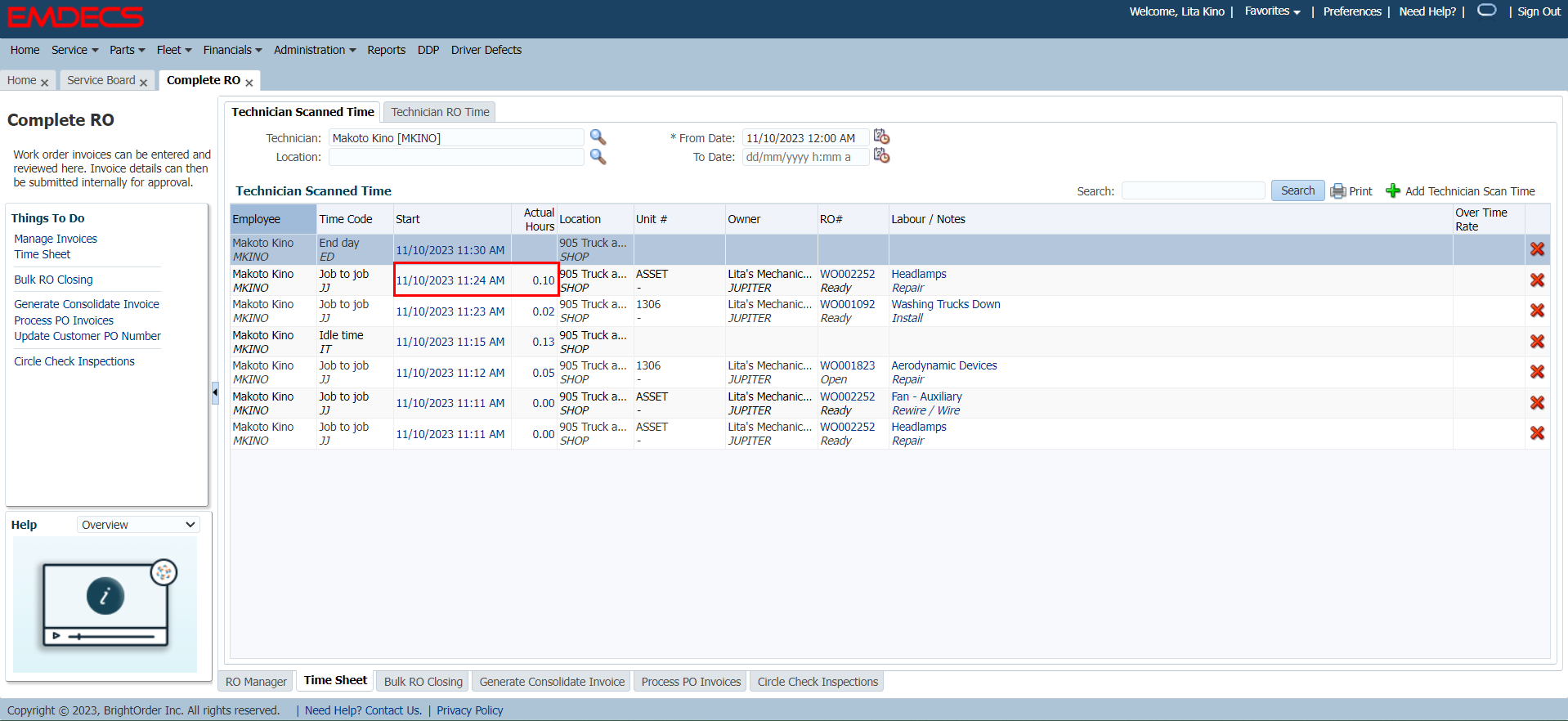The width and height of the screenshot is (1568, 721).
Task: Open the From Date calendar picker
Action: point(881,137)
